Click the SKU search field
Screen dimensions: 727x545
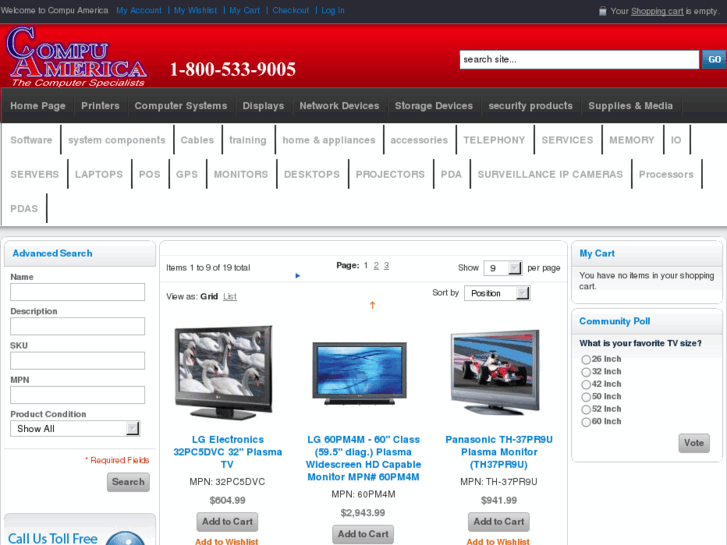(x=77, y=361)
